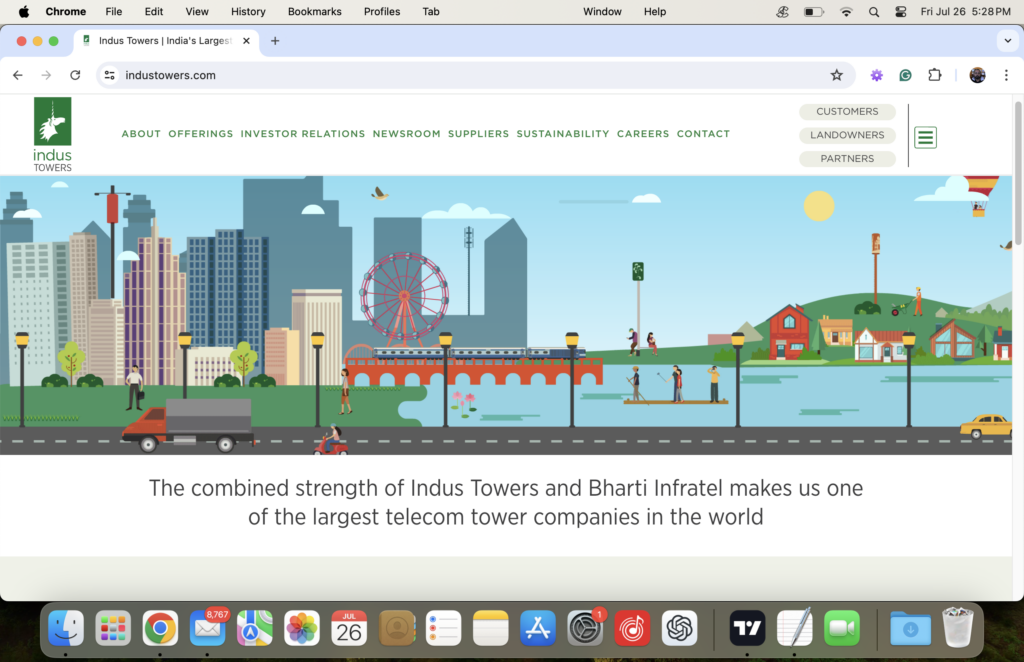1024x662 pixels.
Task: View site information icon in address bar
Action: coord(110,75)
